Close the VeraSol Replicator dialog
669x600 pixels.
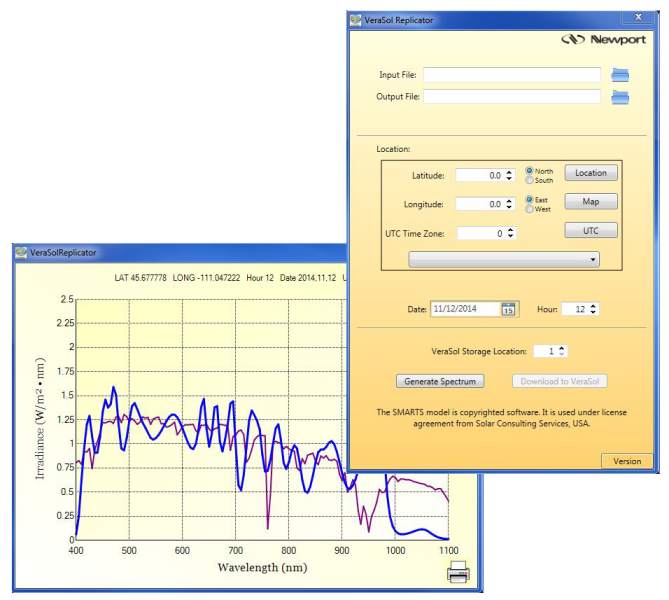tap(637, 17)
